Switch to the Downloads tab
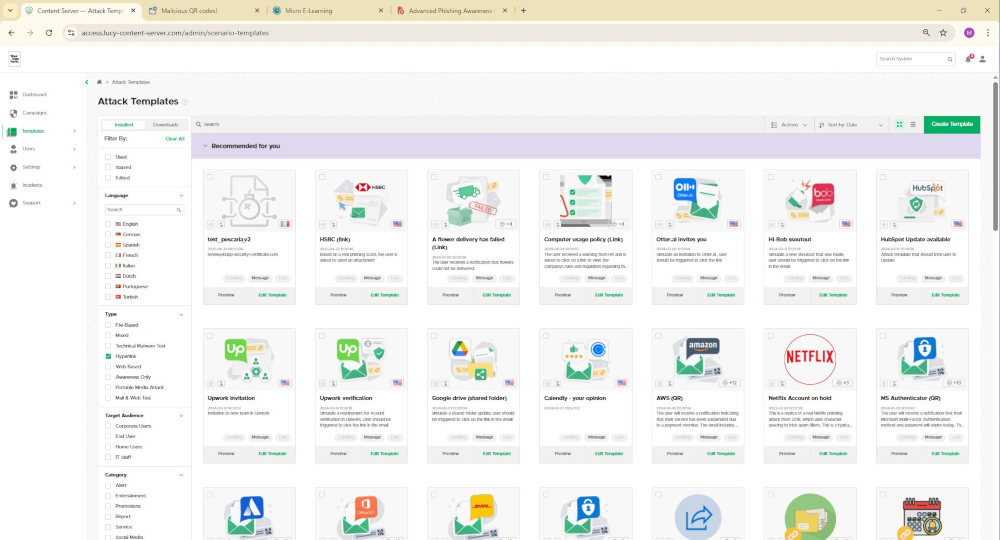Screen dimensions: 1000x540 pos(165,125)
